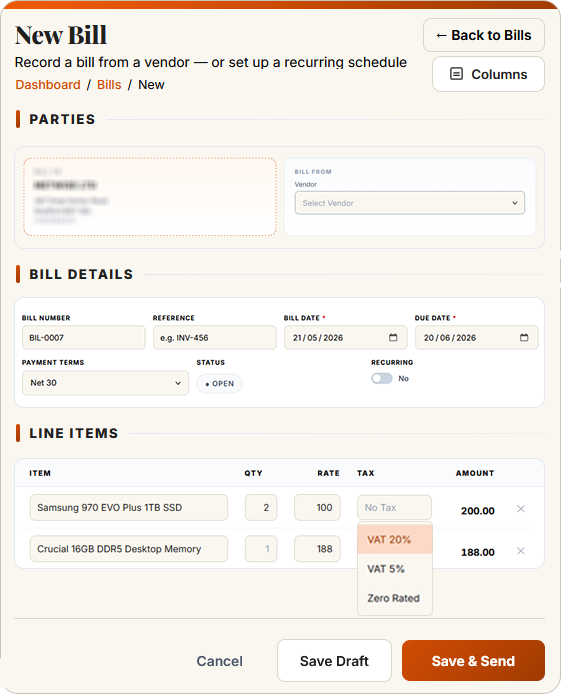Image resolution: width=561 pixels, height=694 pixels.
Task: Click the No Tax selector on Samsung row
Action: point(394,508)
